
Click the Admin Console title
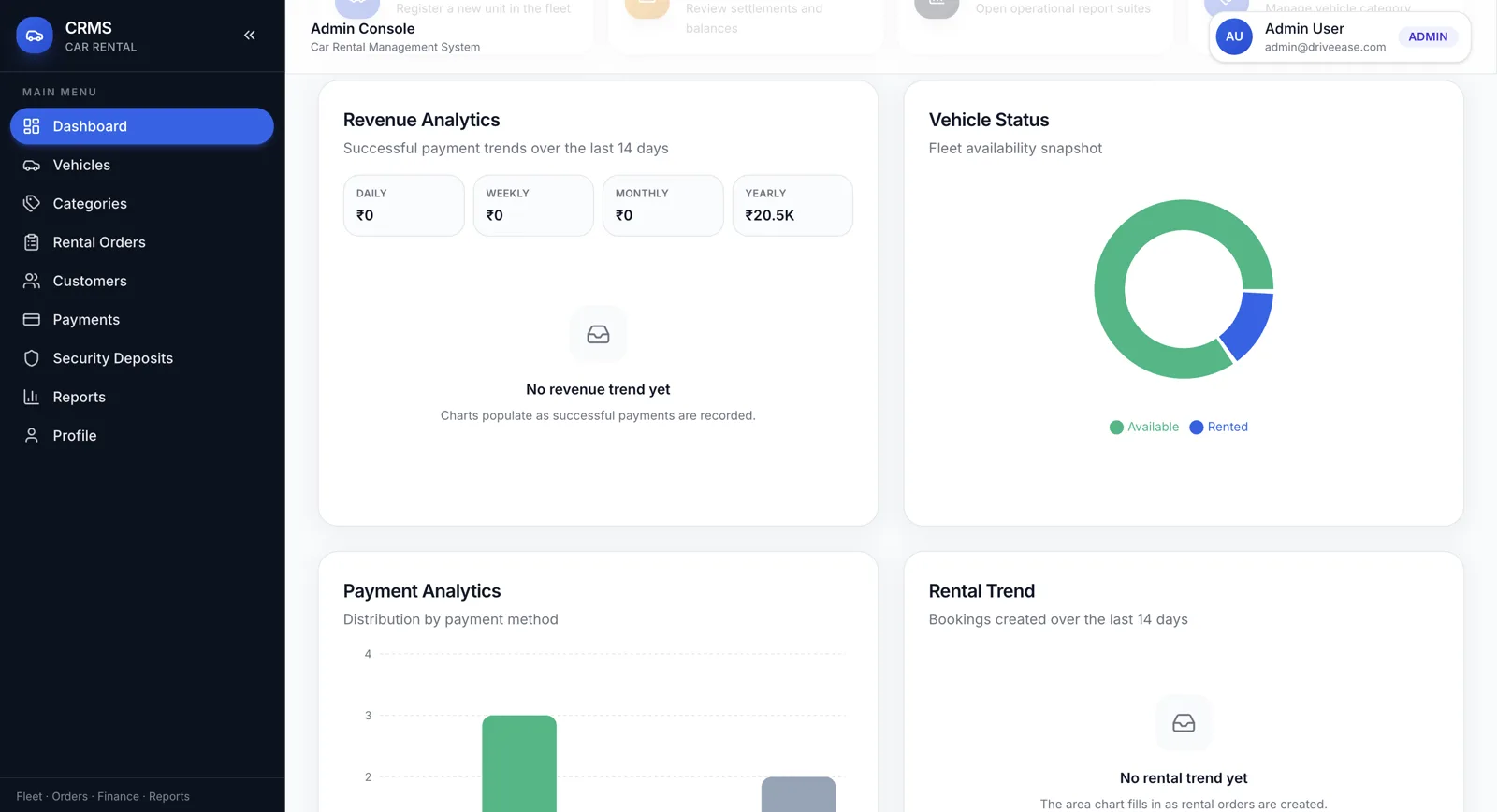click(x=363, y=29)
